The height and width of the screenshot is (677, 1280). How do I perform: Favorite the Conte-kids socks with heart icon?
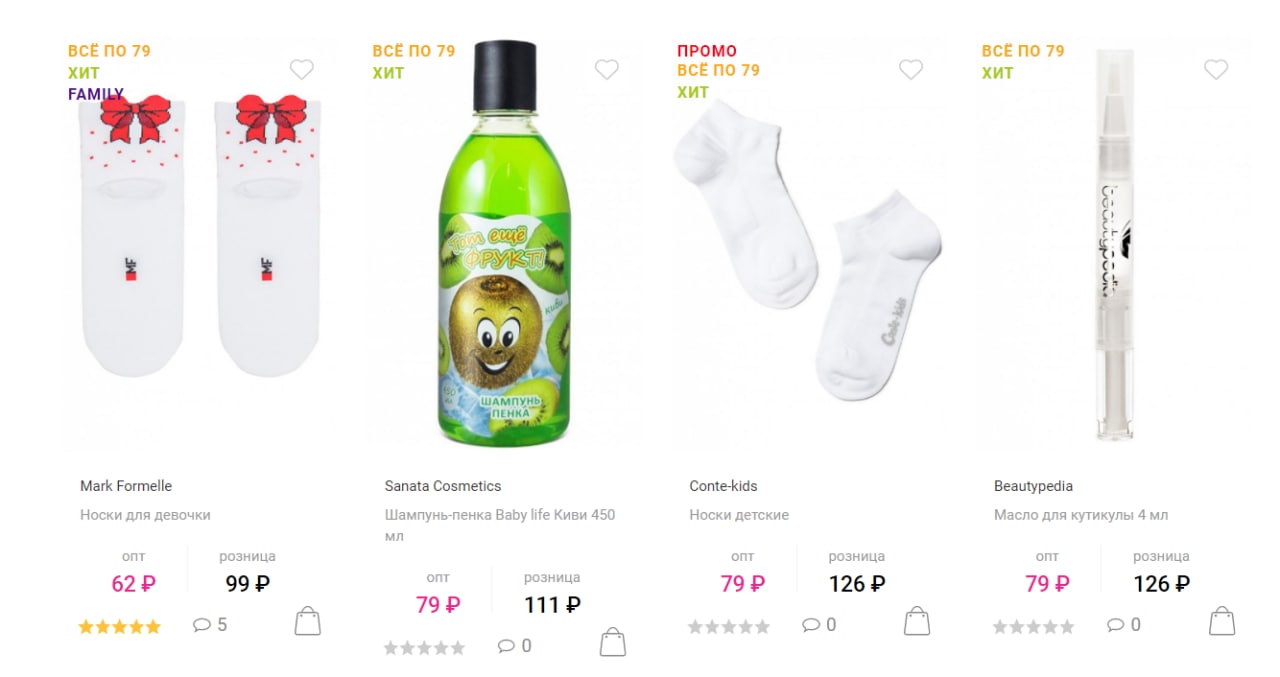910,69
